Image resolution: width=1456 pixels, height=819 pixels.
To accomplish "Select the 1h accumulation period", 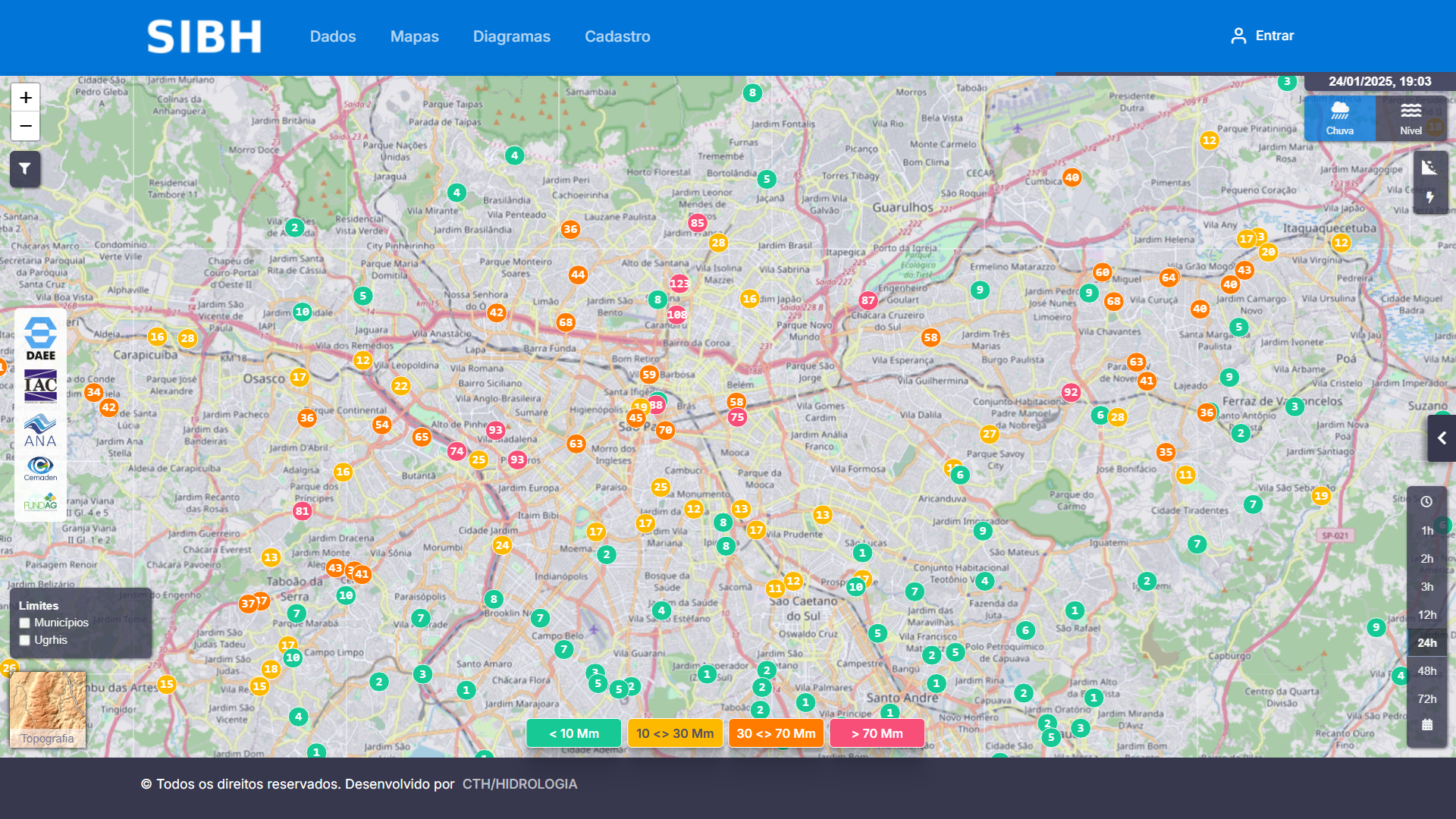I will coord(1426,530).
